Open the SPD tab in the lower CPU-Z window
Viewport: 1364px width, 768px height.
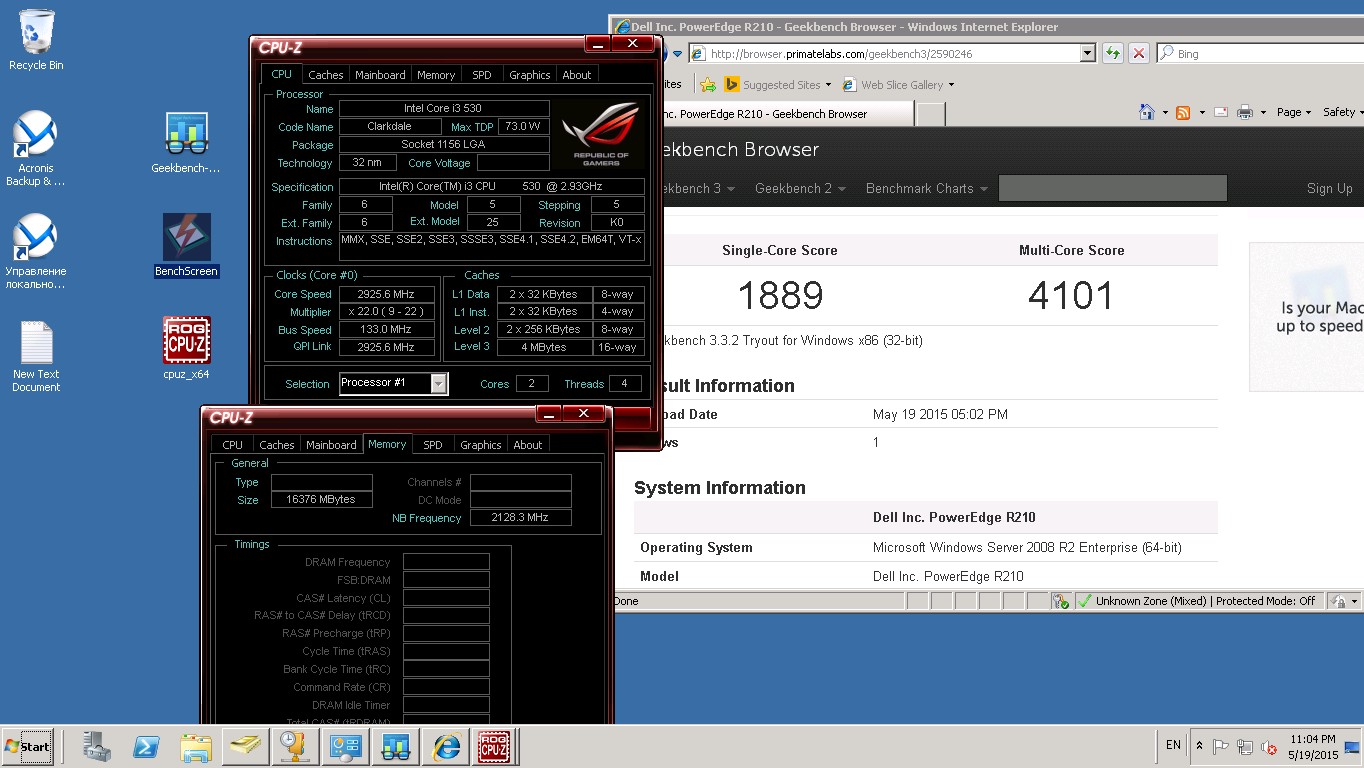(432, 445)
